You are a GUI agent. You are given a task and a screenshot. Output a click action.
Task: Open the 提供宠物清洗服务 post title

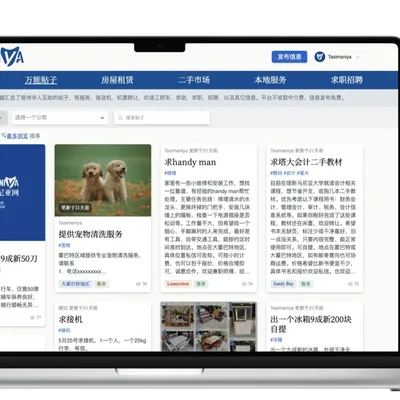90,234
